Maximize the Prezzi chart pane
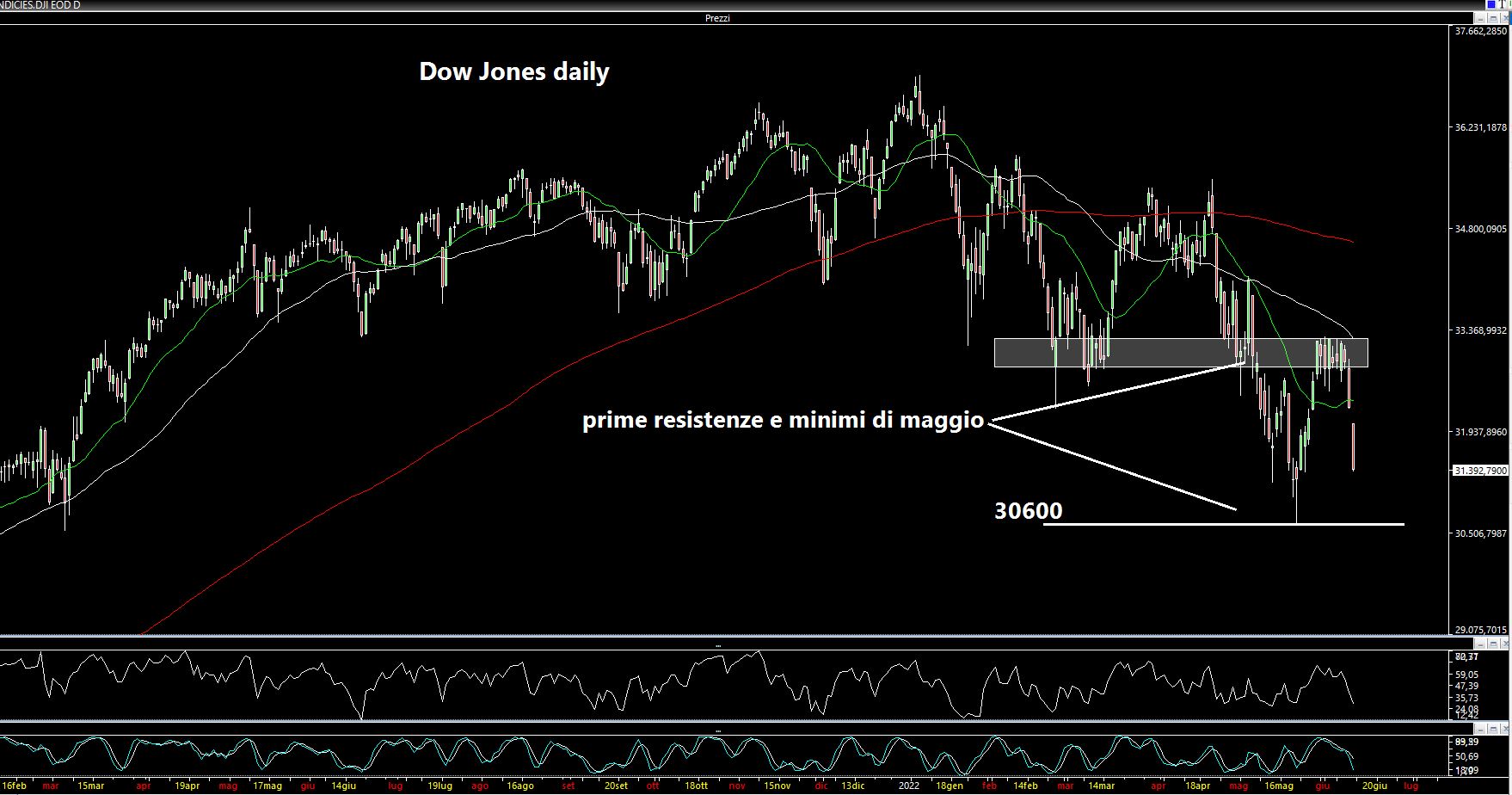 coord(1493,18)
